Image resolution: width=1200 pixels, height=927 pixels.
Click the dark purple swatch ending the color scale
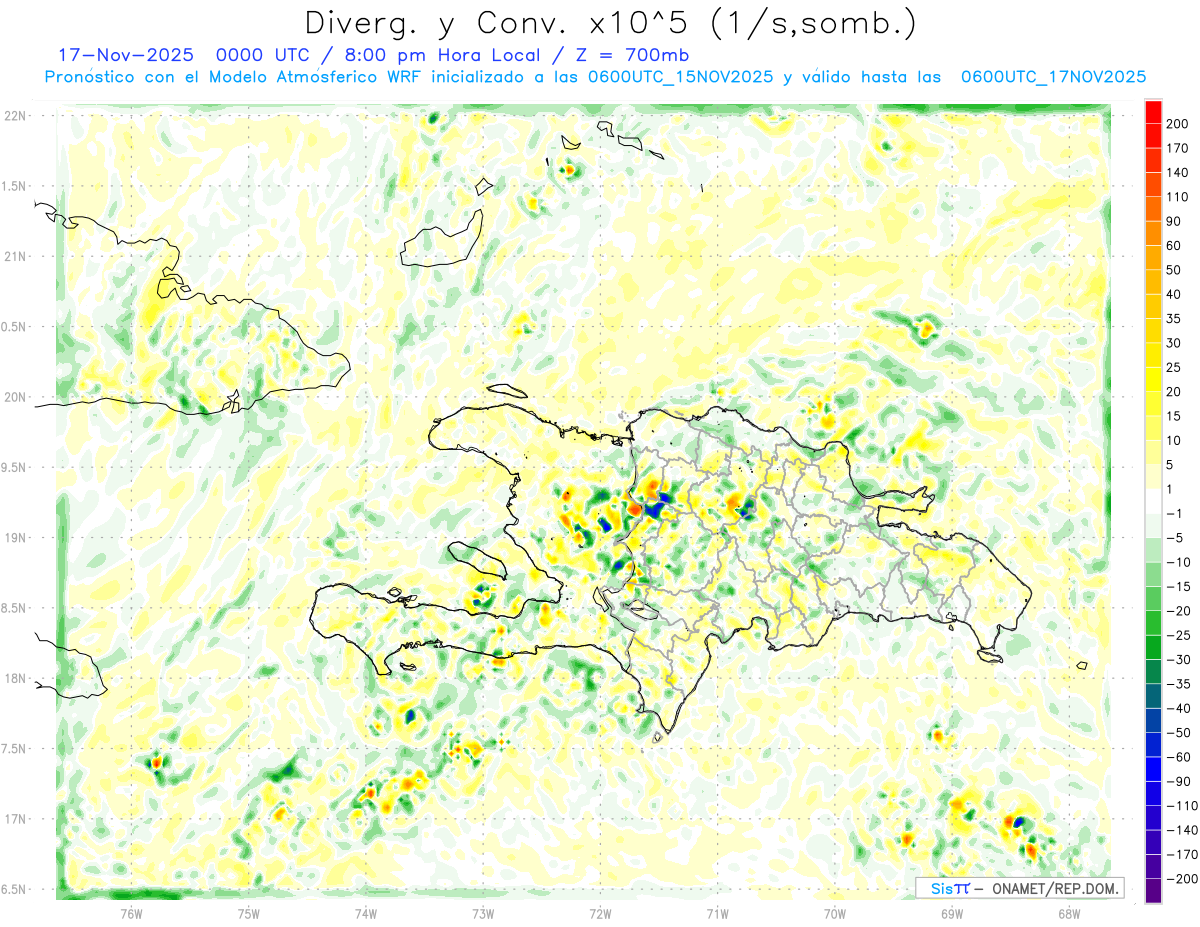coord(1153,890)
